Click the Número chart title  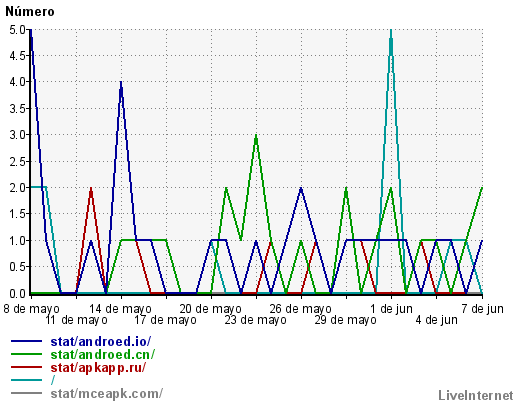click(30, 12)
